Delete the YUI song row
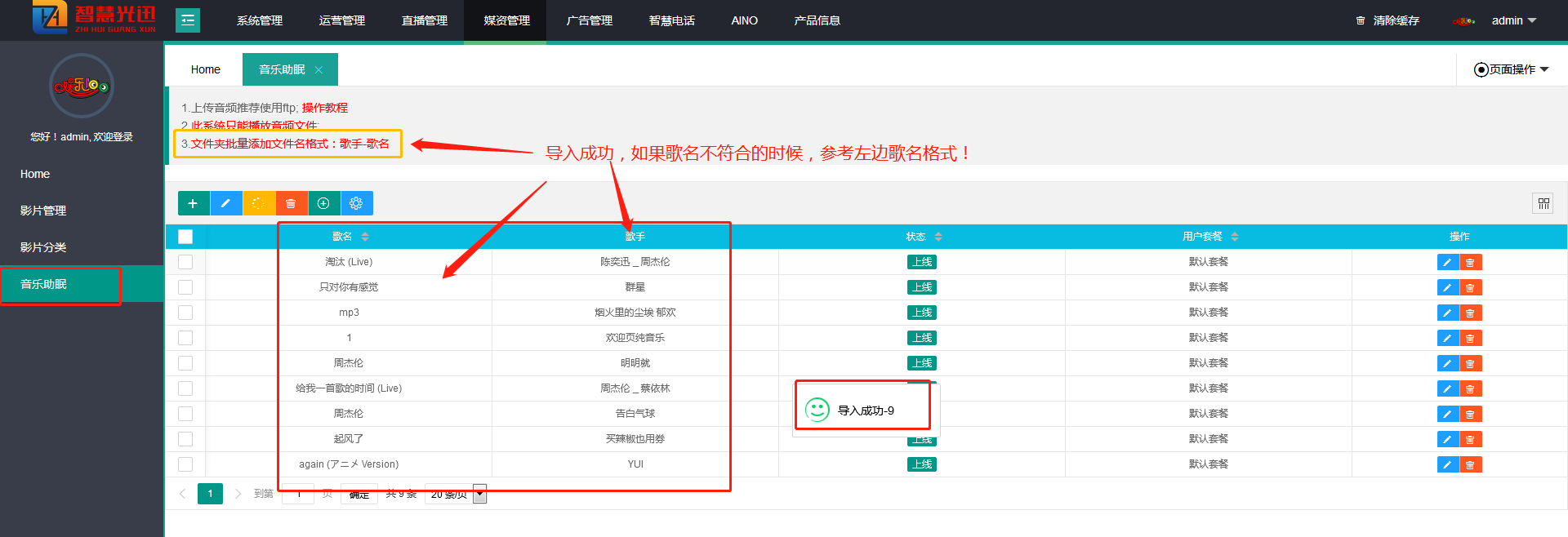This screenshot has height=537, width=1568. (1470, 465)
